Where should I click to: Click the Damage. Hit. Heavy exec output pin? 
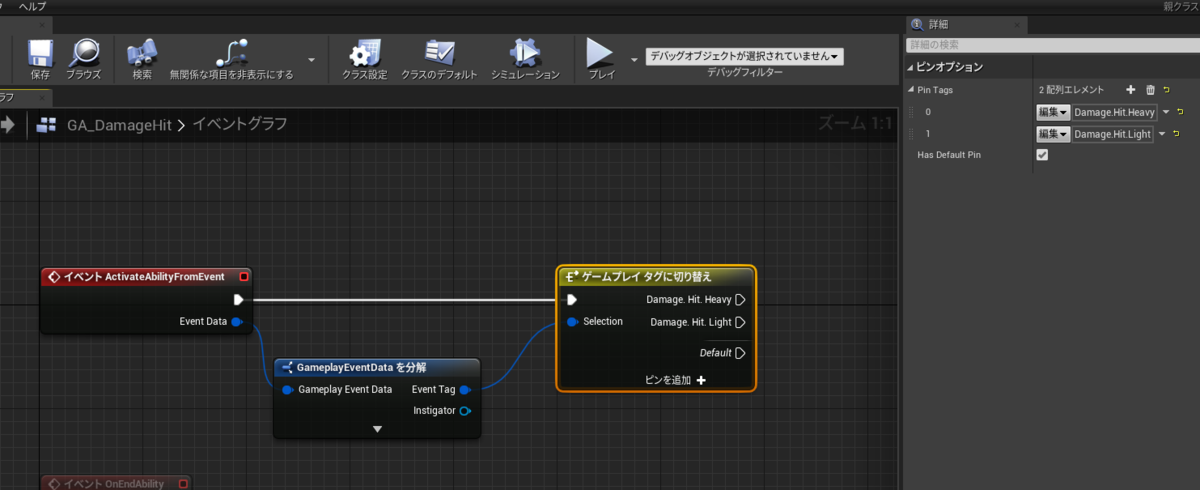pos(741,299)
